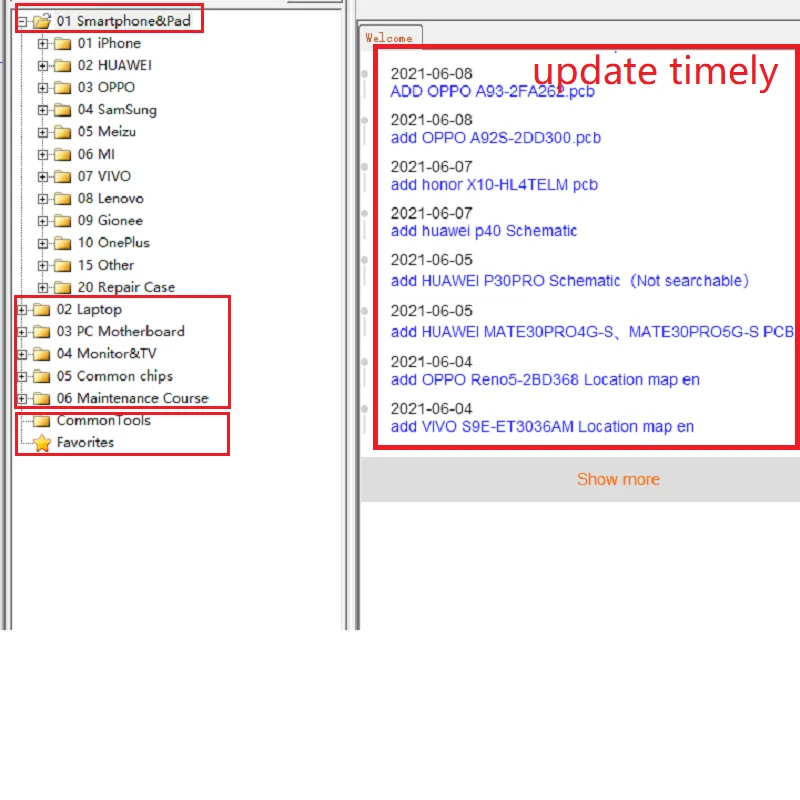Collapse the 01 Smartphone&Pad tree node
The image size is (800, 800).
pyautogui.click(x=22, y=22)
